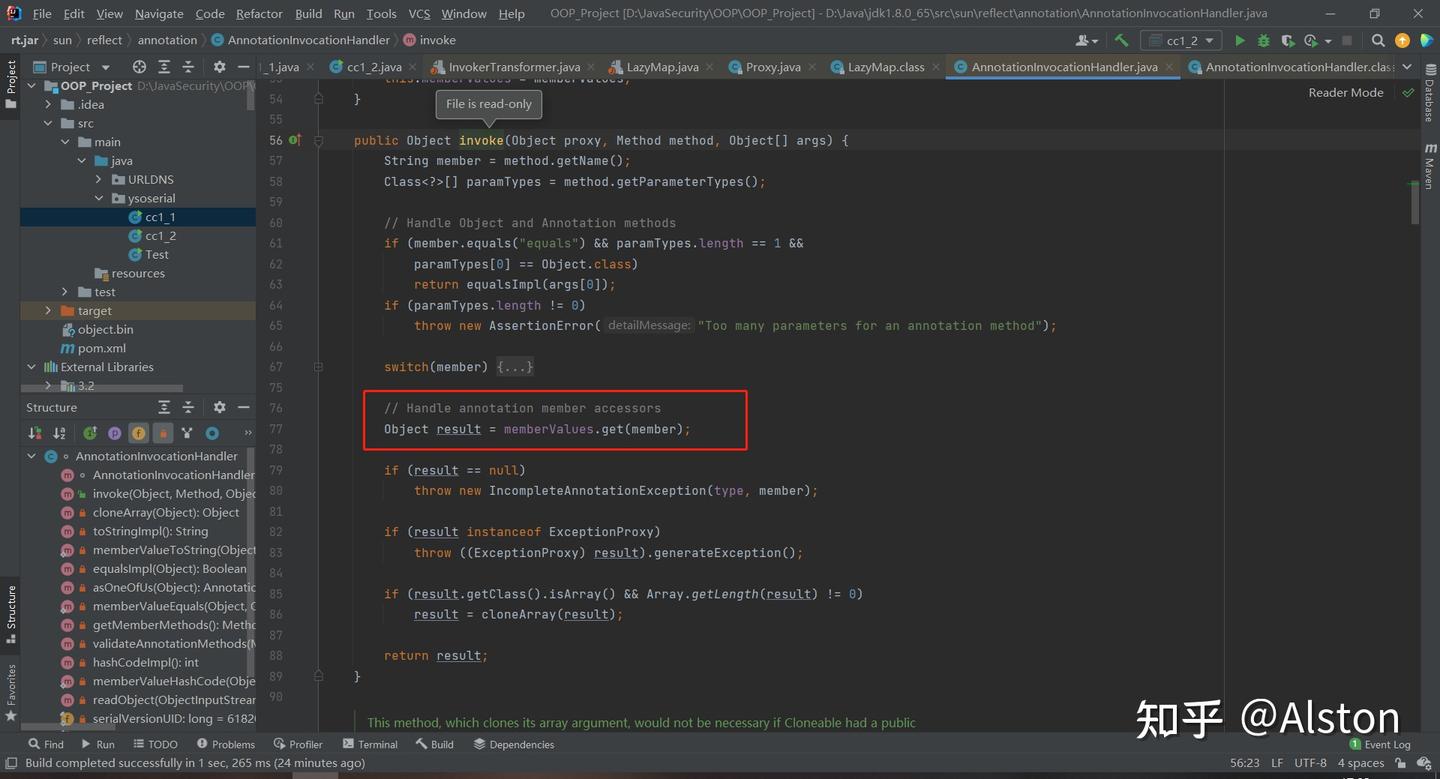Open the Problems tool window
Viewport: 1440px width, 779px height.
(226, 744)
